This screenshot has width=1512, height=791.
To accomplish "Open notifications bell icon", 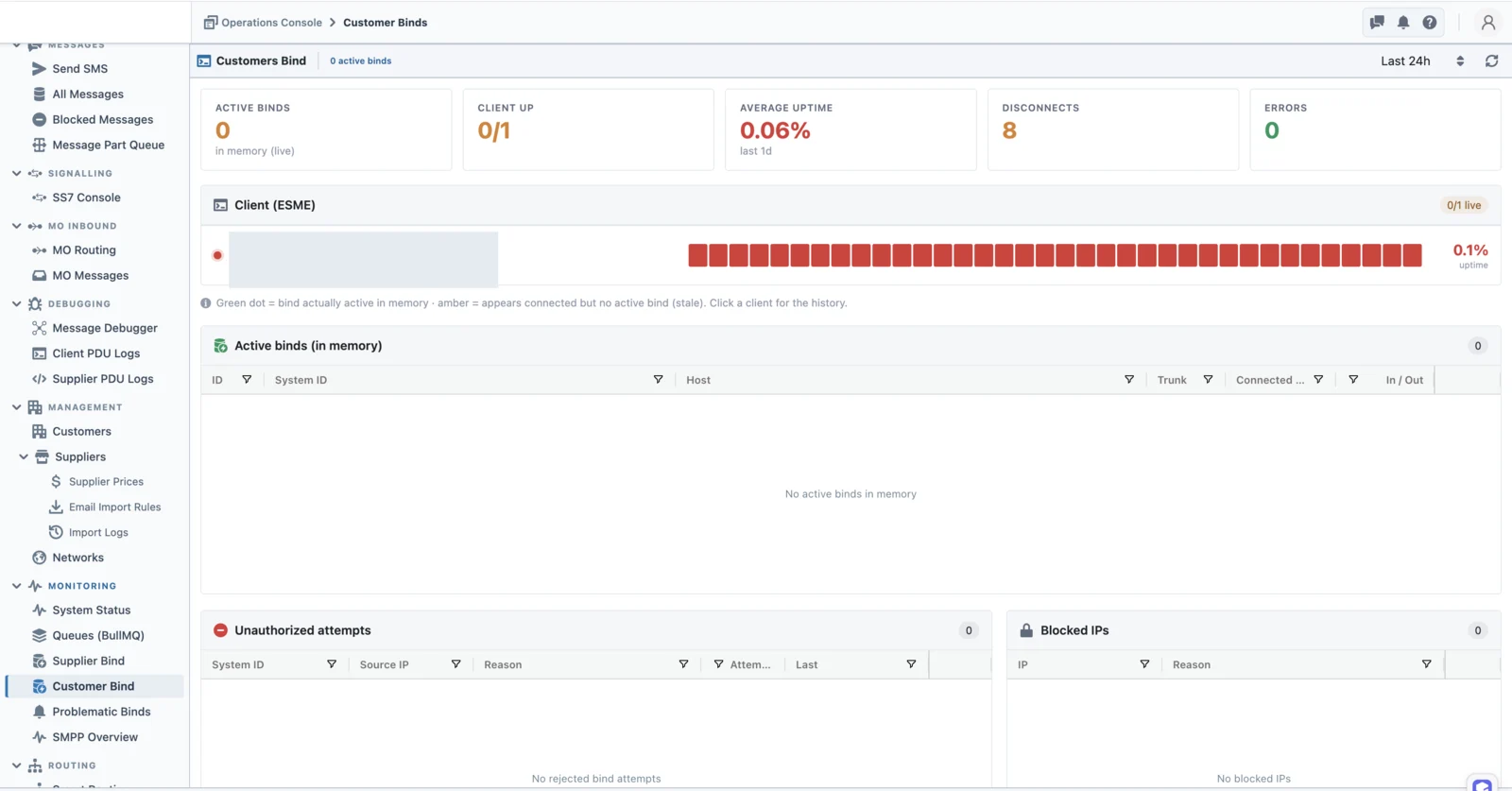I will (x=1403, y=23).
